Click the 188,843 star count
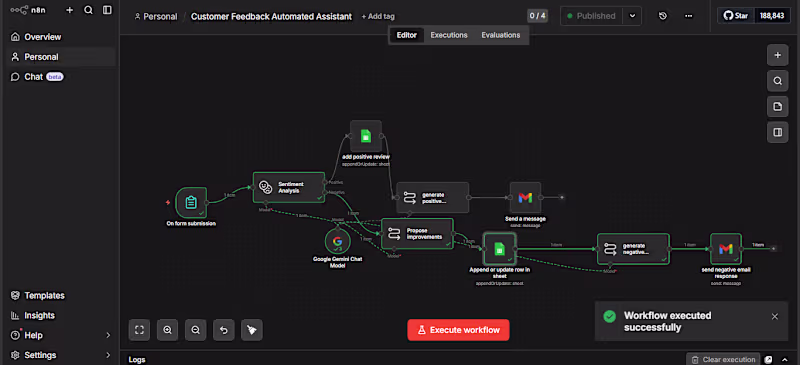Image resolution: width=800 pixels, height=365 pixels. (772, 16)
